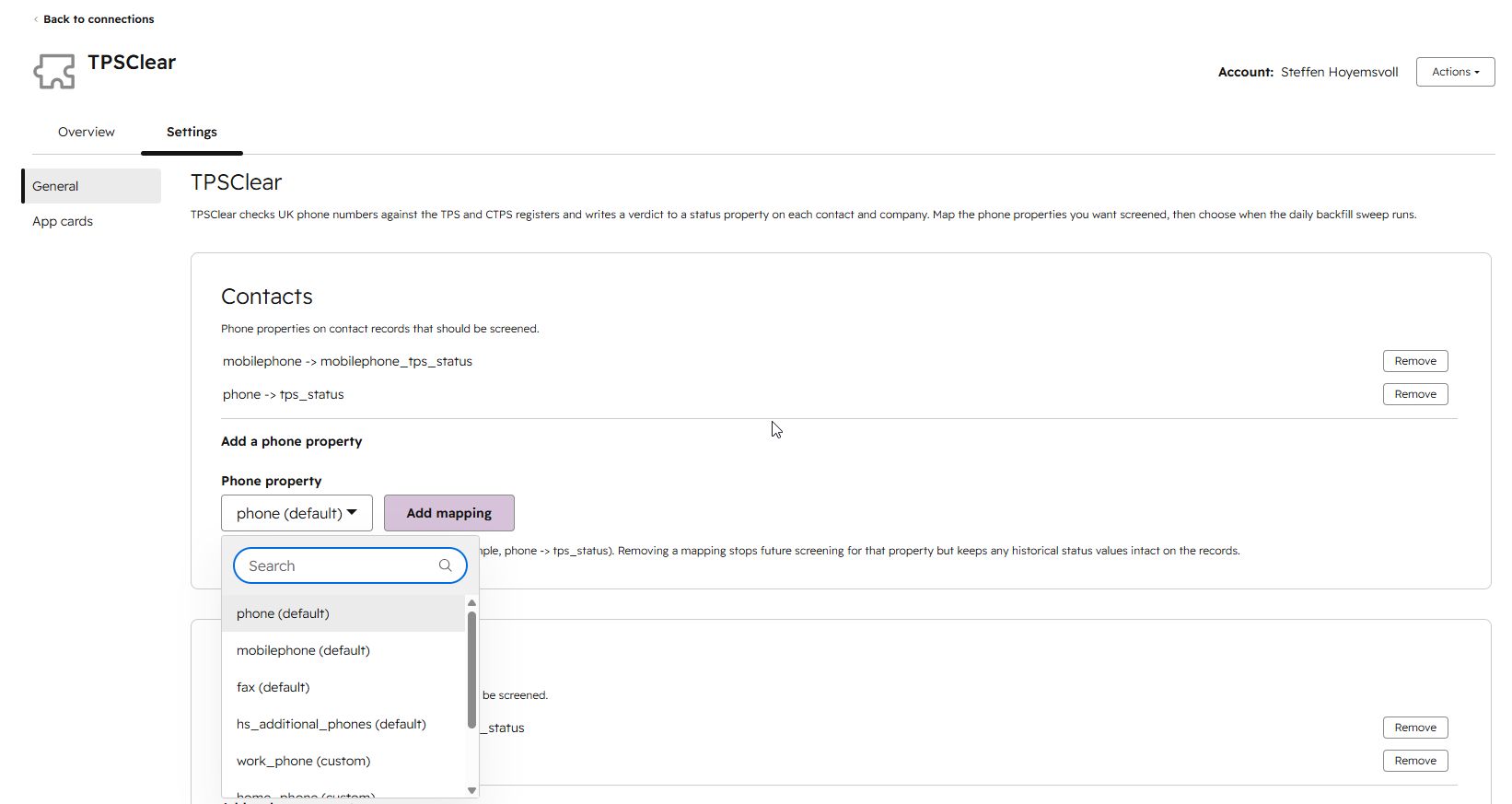Click the dropdown list scroll up arrow

(471, 603)
